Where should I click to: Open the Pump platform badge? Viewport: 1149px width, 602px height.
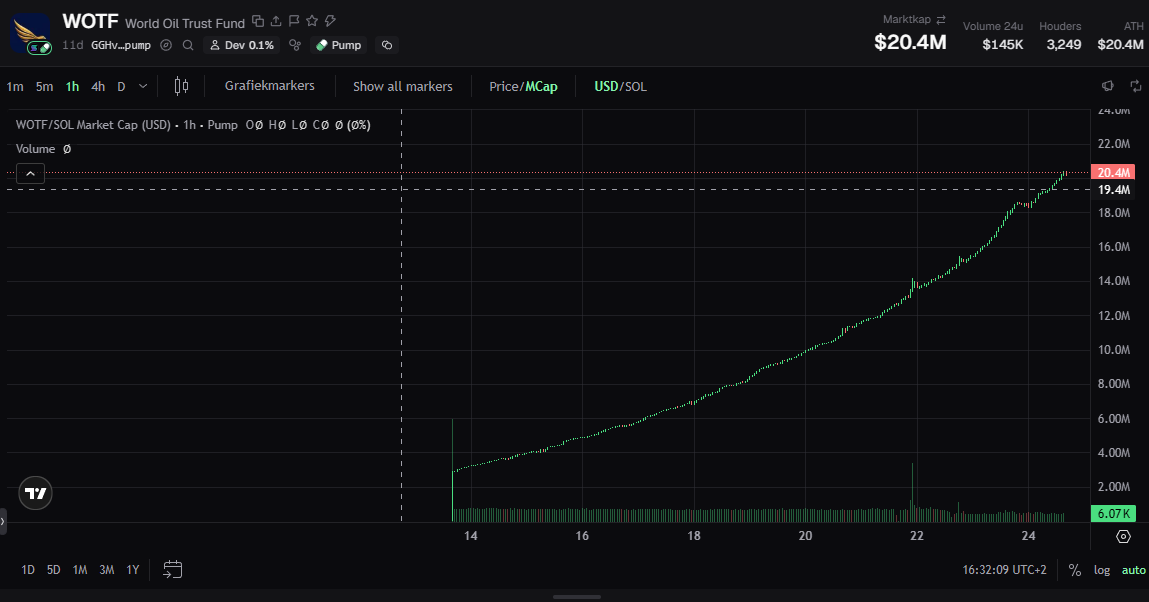click(x=339, y=45)
